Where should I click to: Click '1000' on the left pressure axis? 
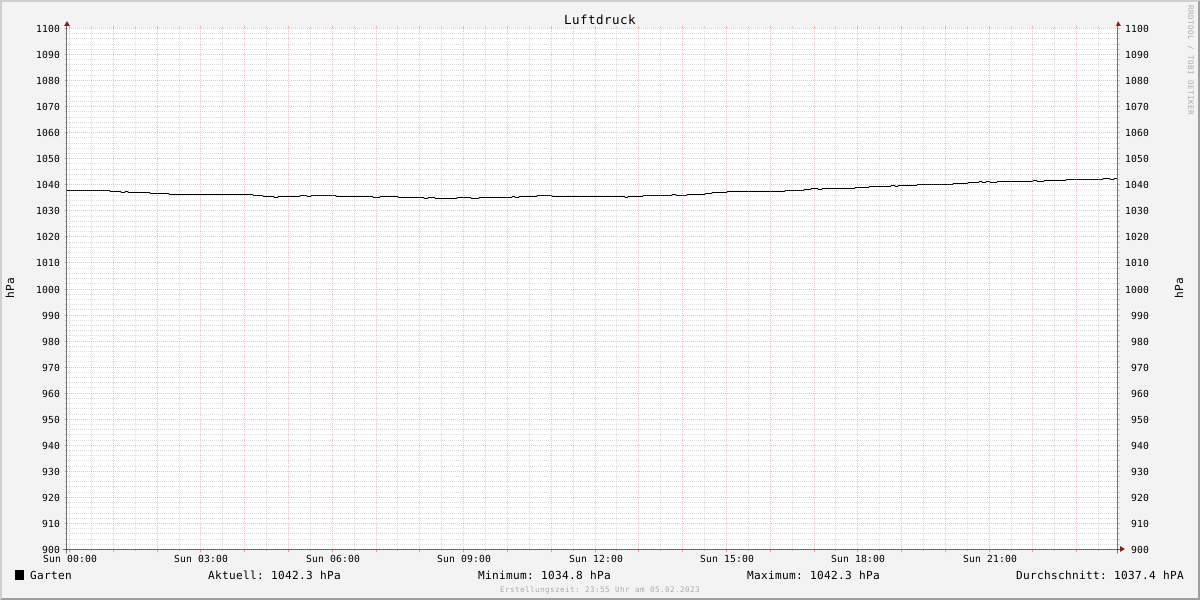(48, 290)
